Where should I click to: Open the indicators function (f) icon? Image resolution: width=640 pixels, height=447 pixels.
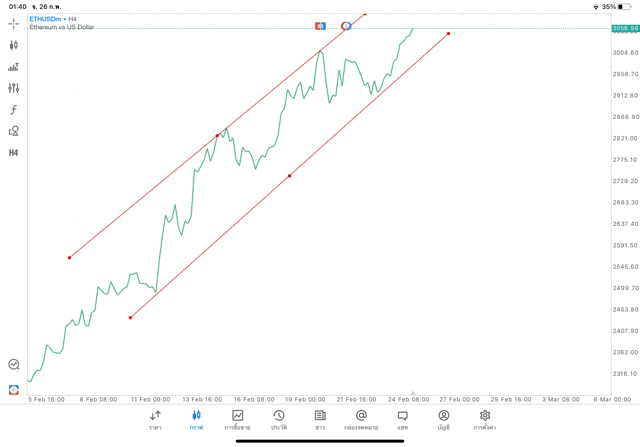[x=14, y=110]
